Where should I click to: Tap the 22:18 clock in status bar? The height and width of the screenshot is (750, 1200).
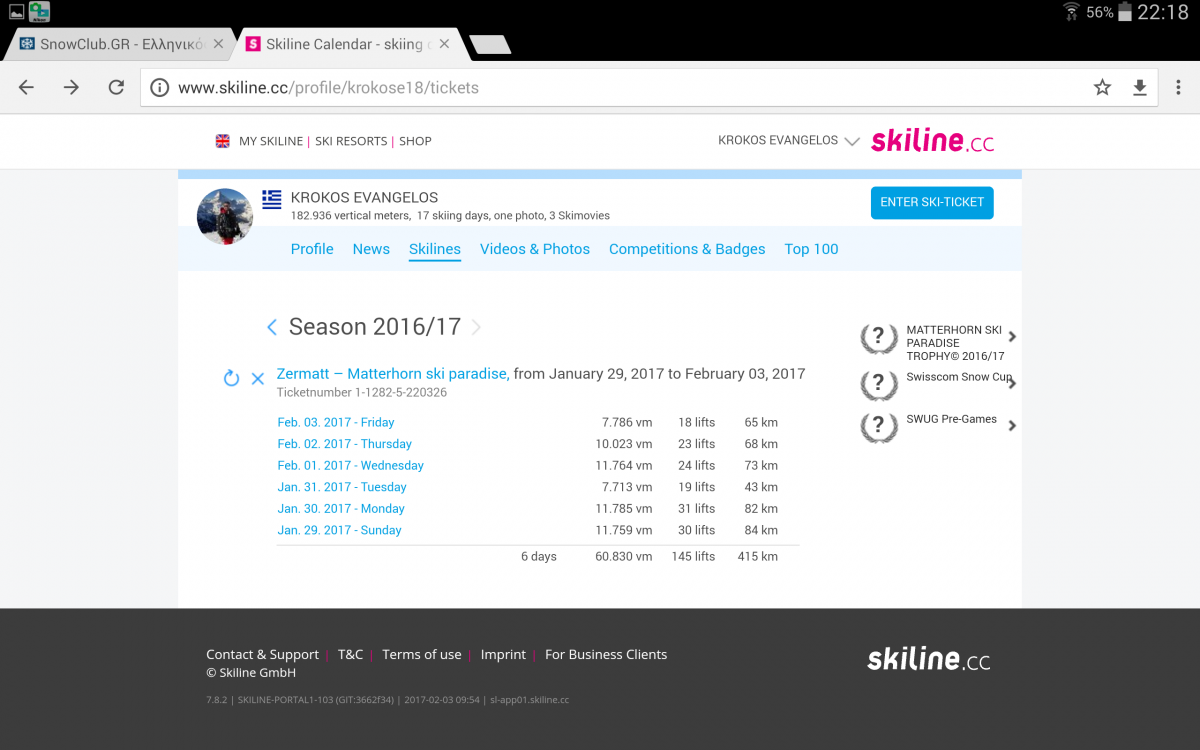pos(1163,12)
